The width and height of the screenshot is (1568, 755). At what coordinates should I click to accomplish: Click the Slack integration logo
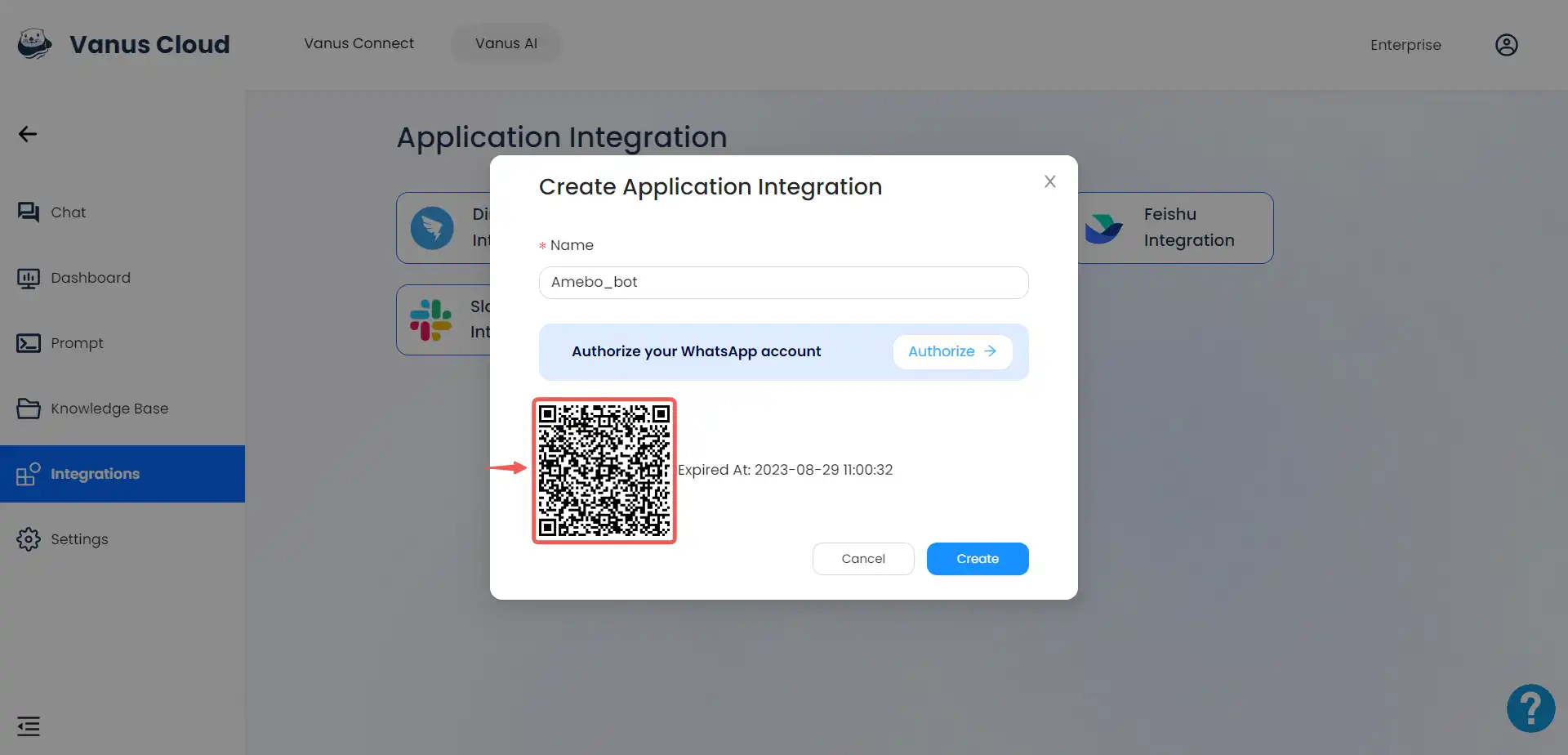tap(430, 319)
